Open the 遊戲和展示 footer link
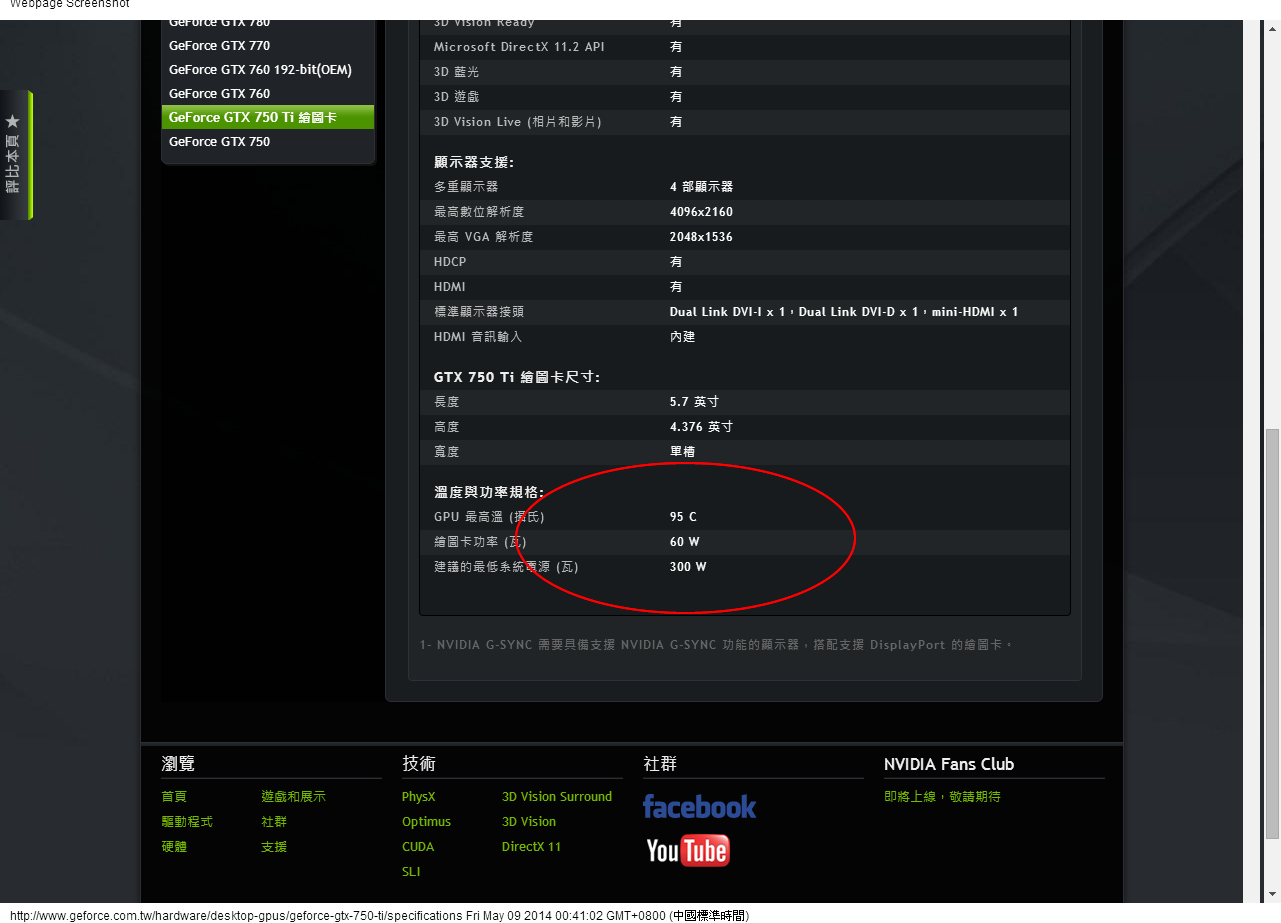This screenshot has width=1281, height=923. (x=294, y=797)
